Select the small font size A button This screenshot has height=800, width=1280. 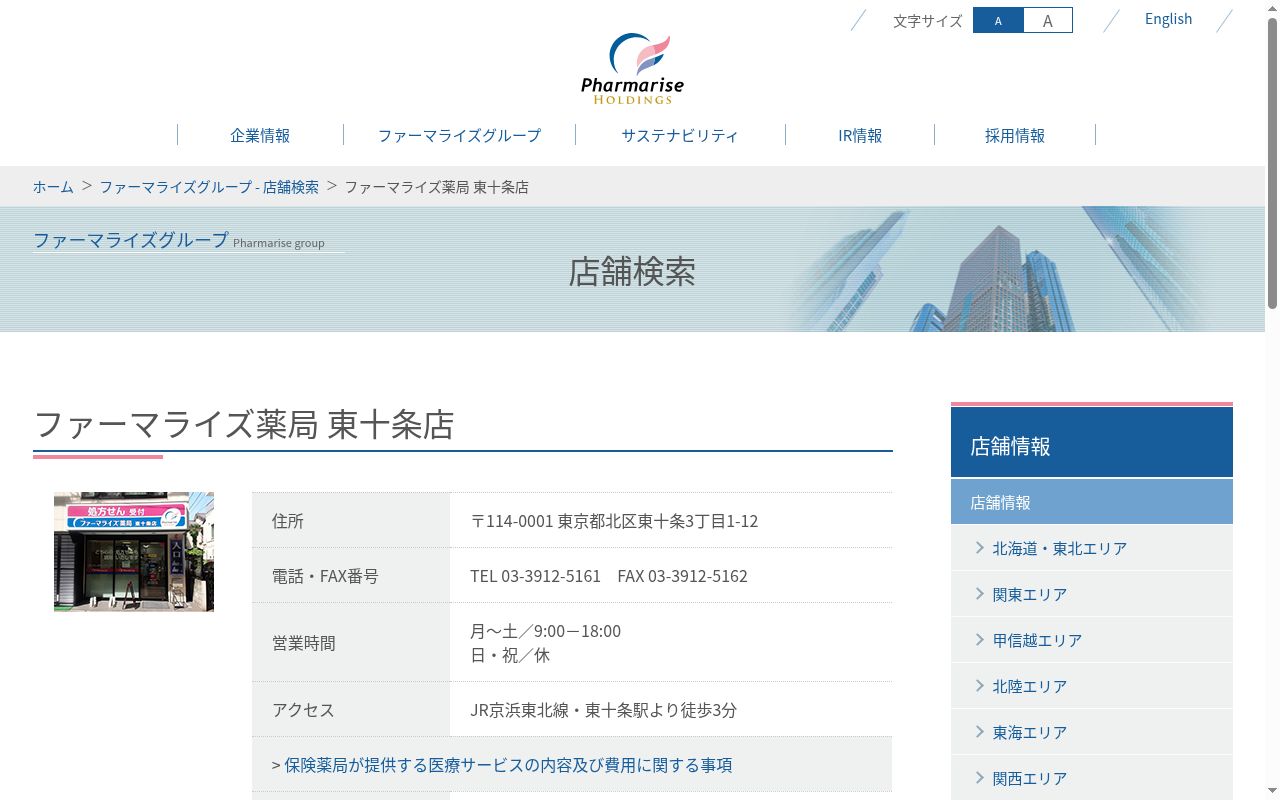pos(998,20)
